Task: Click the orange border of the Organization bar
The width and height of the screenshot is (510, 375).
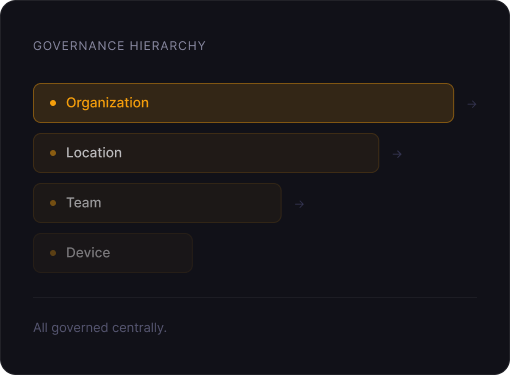Action: pos(243,84)
